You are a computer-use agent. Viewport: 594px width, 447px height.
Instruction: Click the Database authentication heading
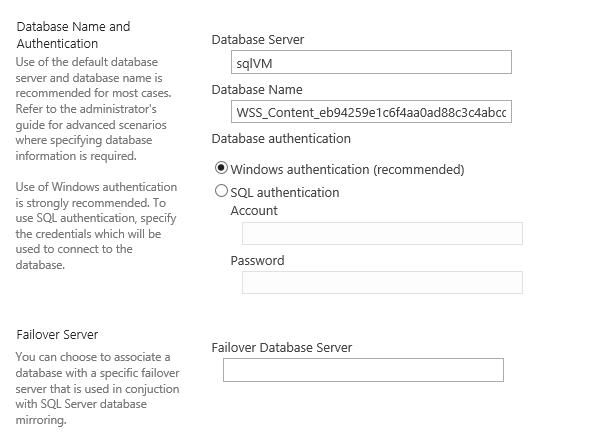[x=281, y=139]
